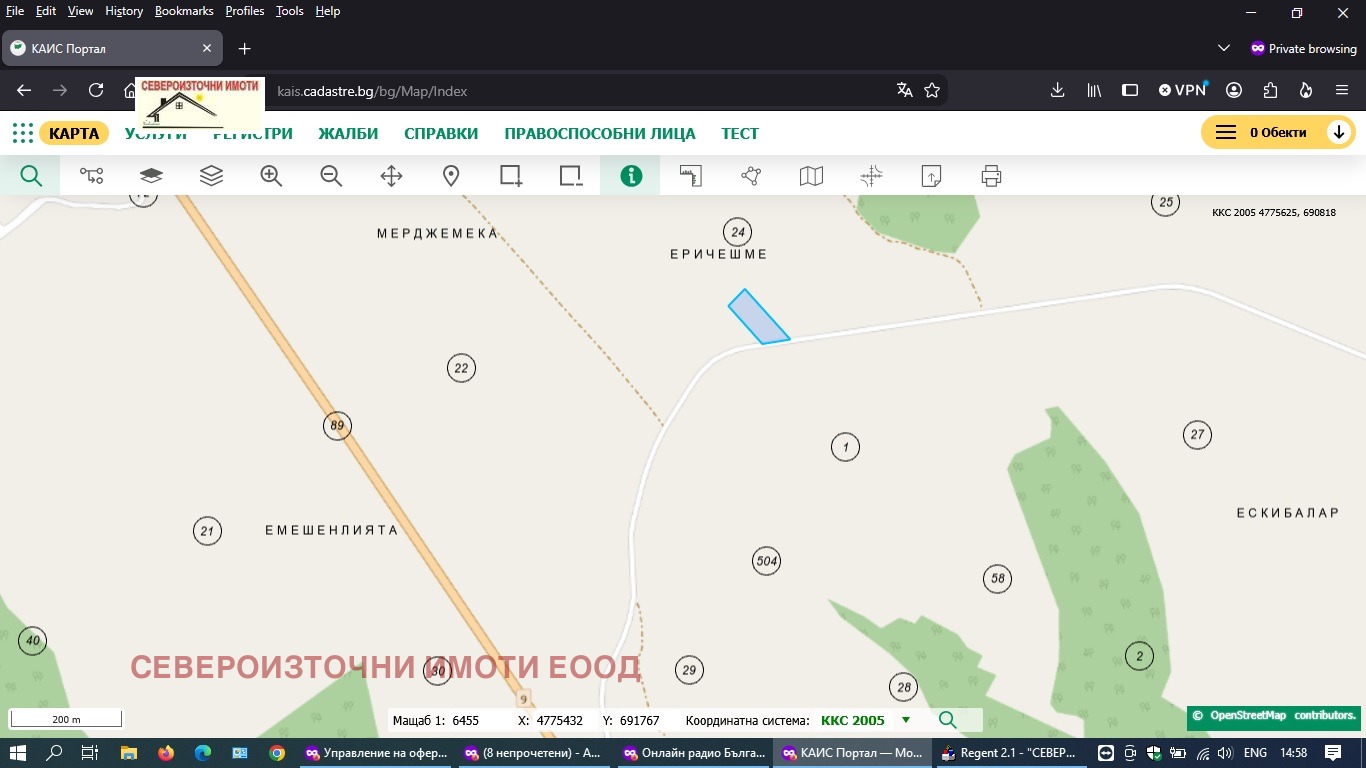Open Firefox hamburger application menu
Image resolution: width=1366 pixels, height=768 pixels.
tap(1342, 90)
